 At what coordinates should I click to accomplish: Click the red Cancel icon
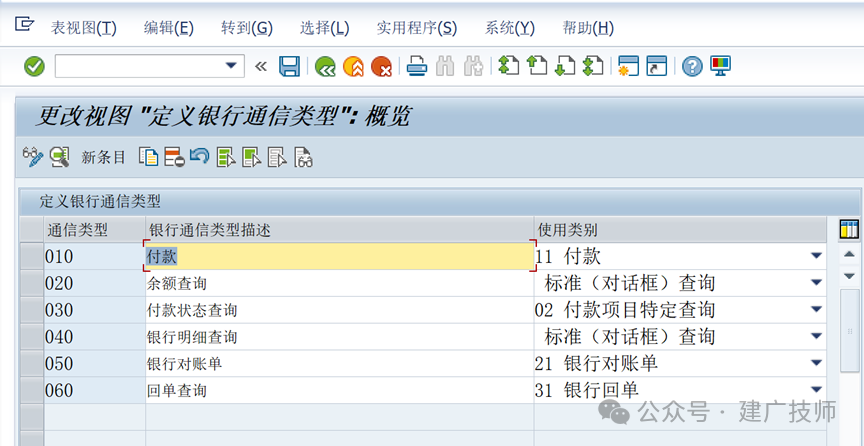[381, 67]
